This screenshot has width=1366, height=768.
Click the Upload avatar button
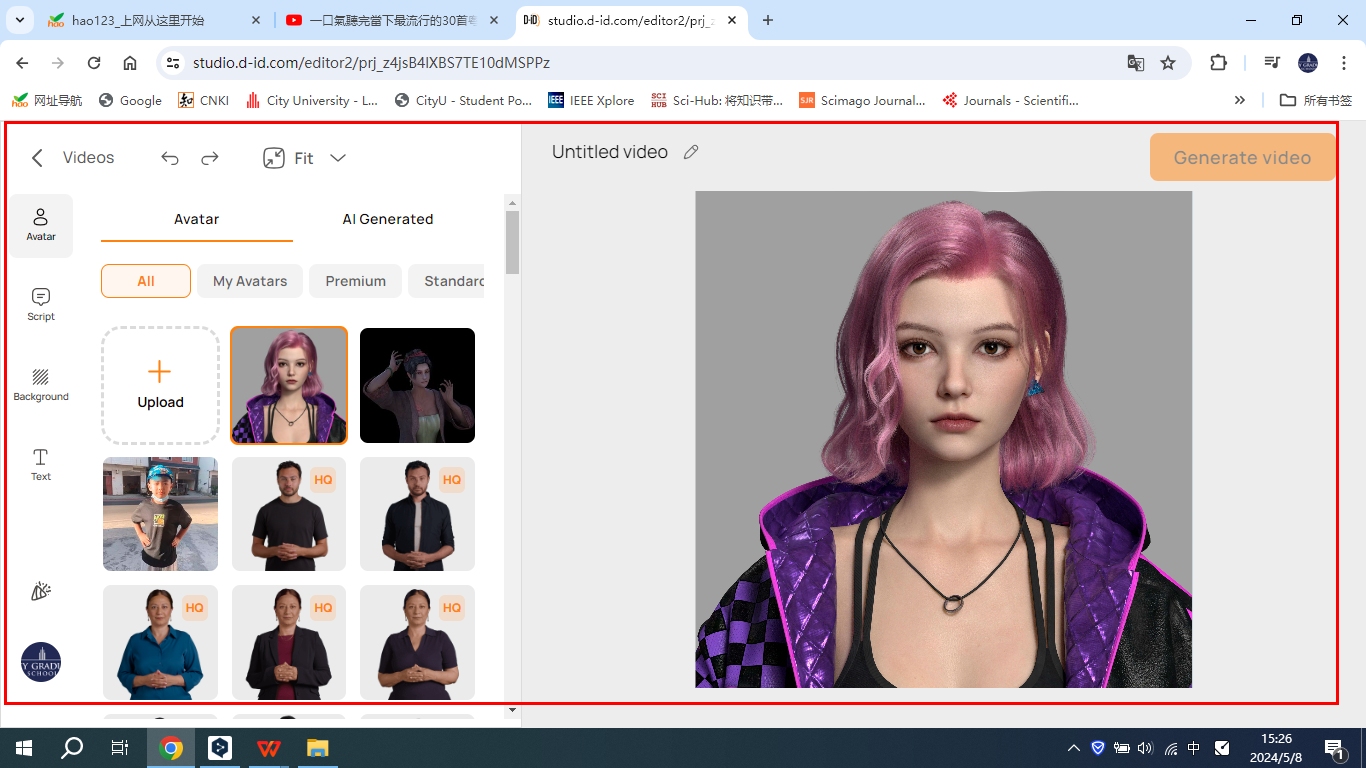pos(160,385)
